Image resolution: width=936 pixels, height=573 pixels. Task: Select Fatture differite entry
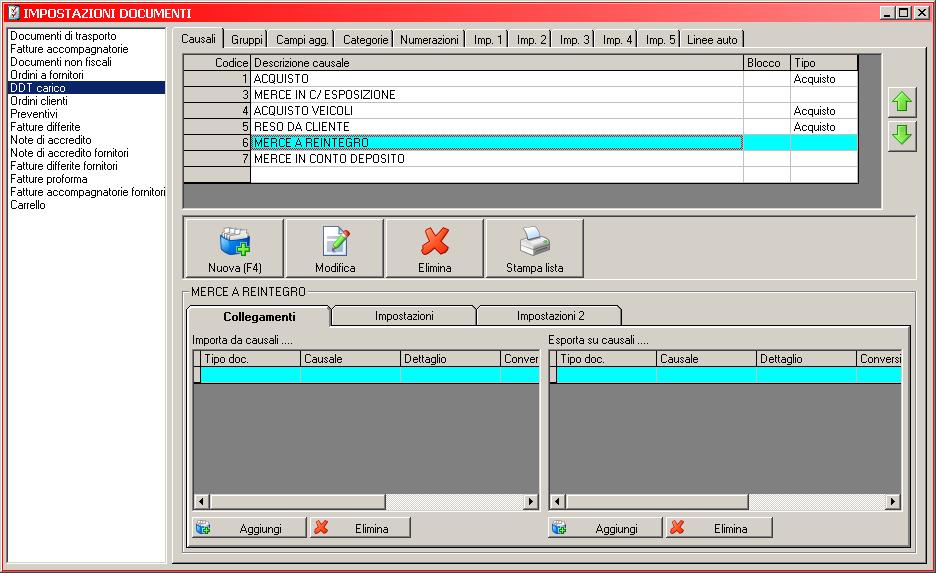point(87,127)
